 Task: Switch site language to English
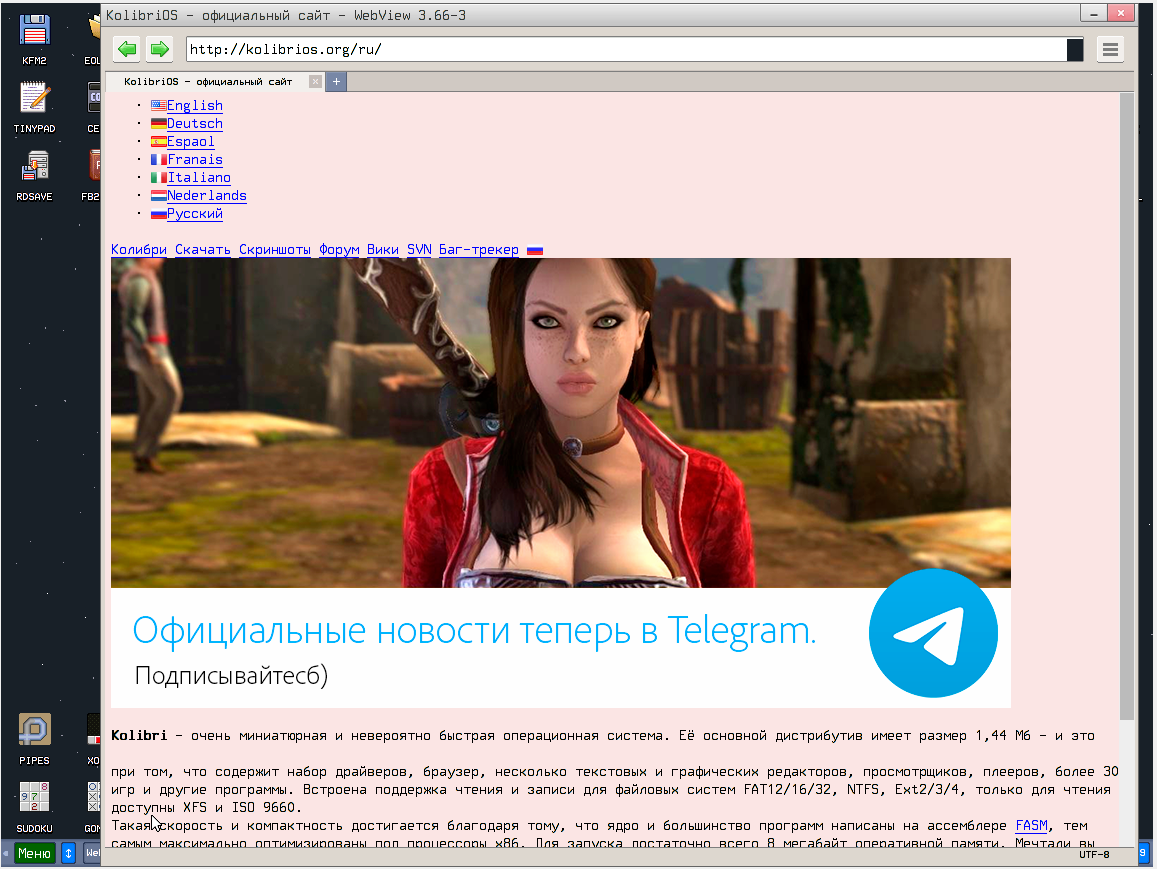pos(194,106)
